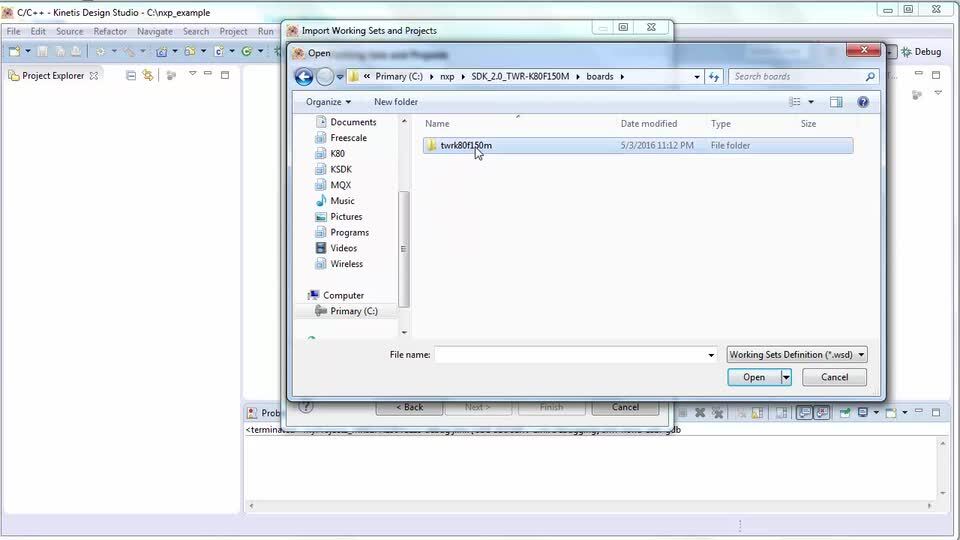Click SDK_2.0_TWR-K80F150M in breadcrumb

pos(520,77)
